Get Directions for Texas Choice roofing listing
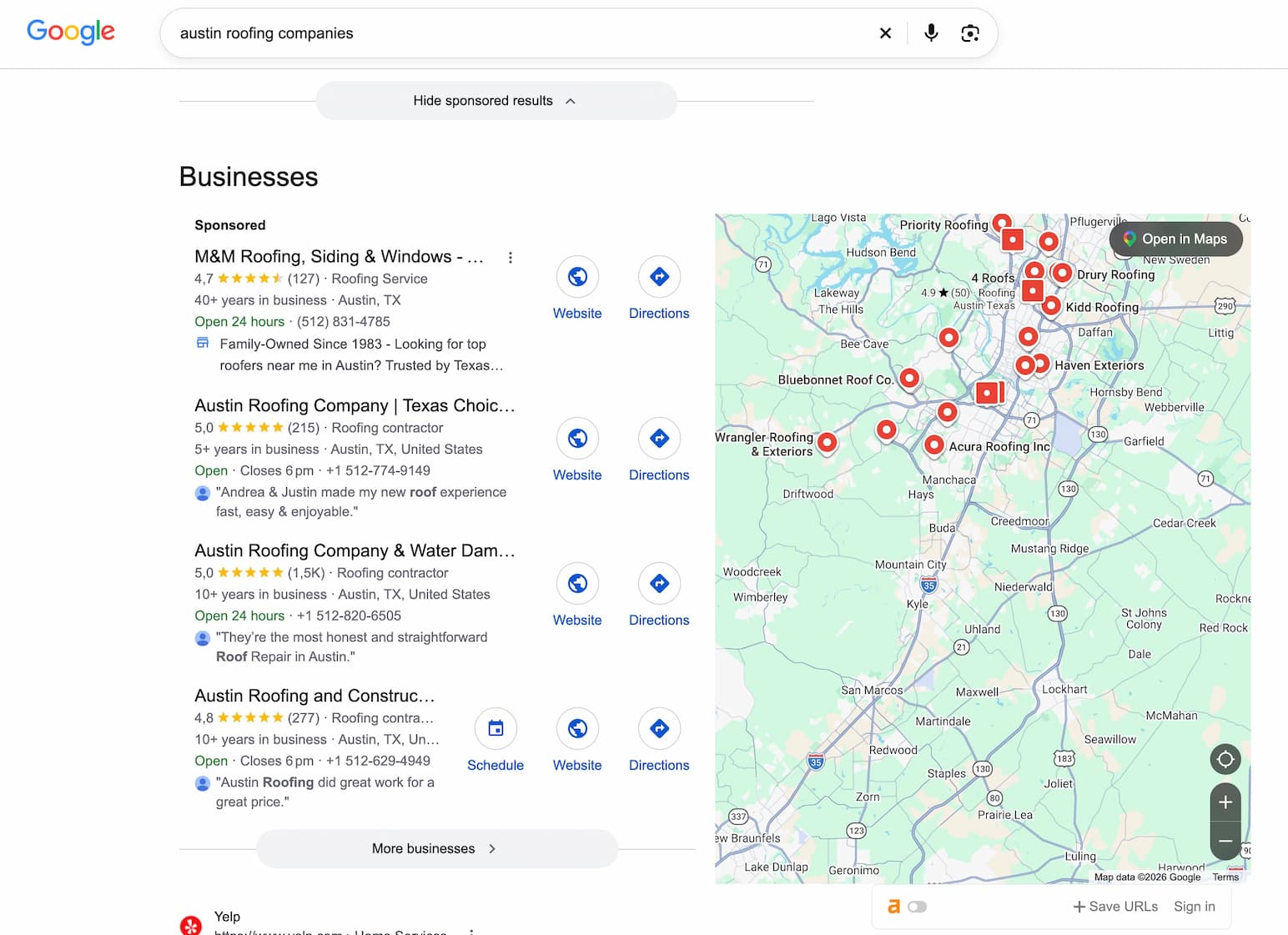The image size is (1288, 935). point(659,450)
